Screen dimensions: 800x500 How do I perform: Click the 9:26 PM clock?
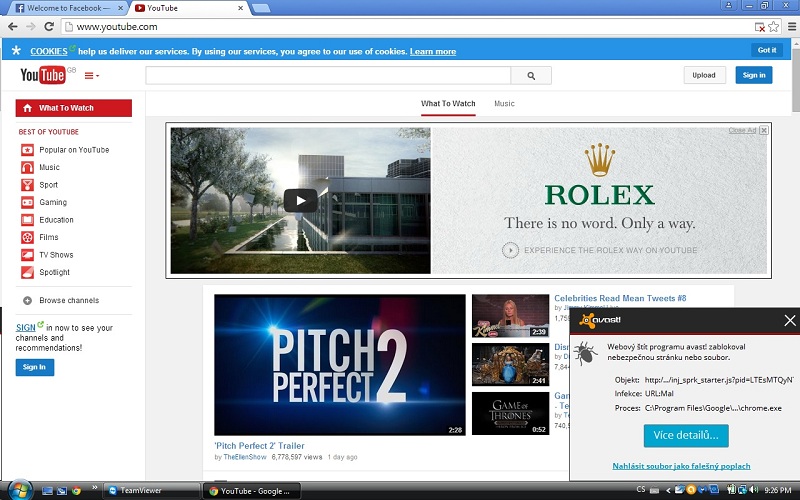(x=778, y=490)
